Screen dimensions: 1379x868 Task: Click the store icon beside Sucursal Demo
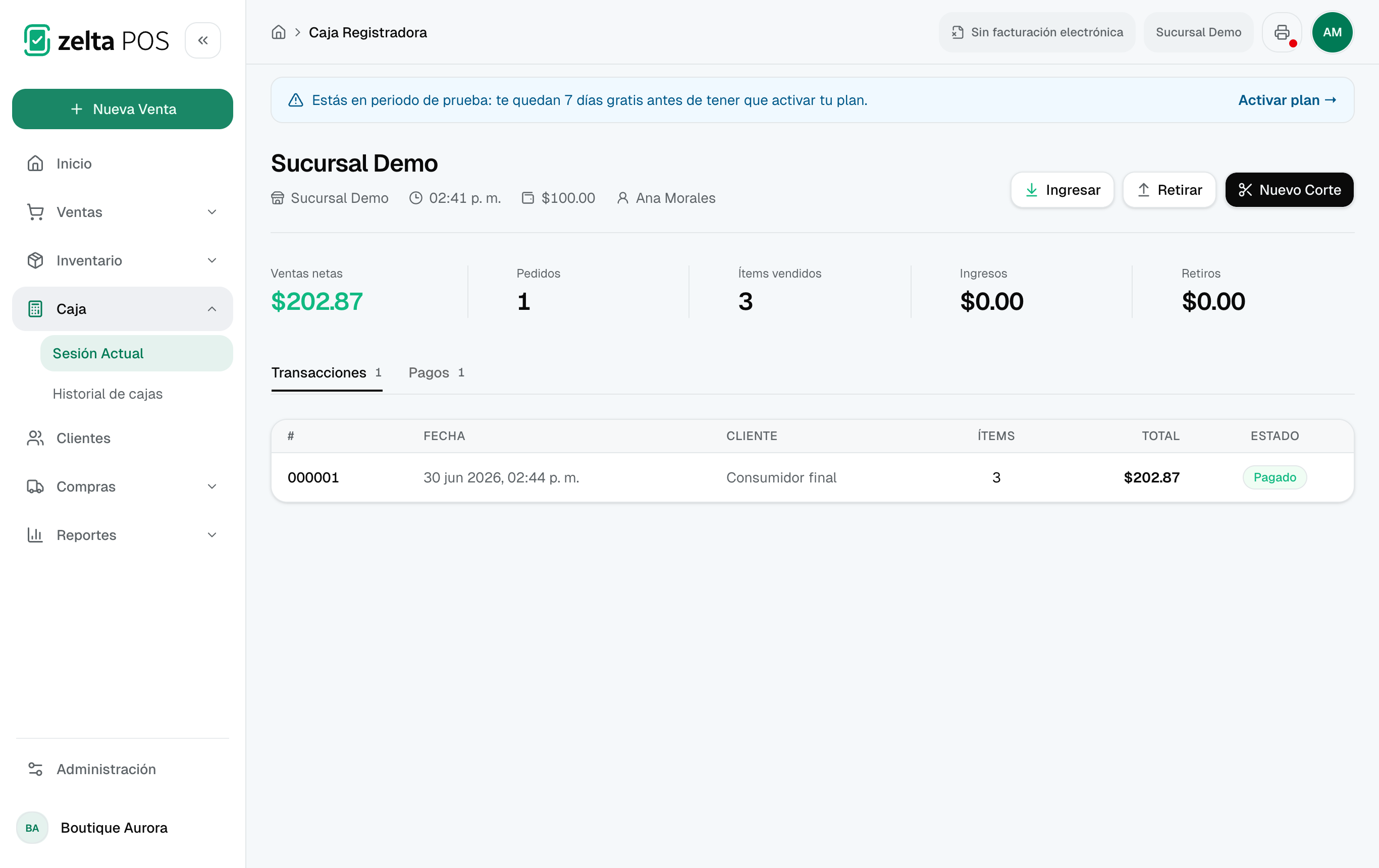click(x=278, y=198)
